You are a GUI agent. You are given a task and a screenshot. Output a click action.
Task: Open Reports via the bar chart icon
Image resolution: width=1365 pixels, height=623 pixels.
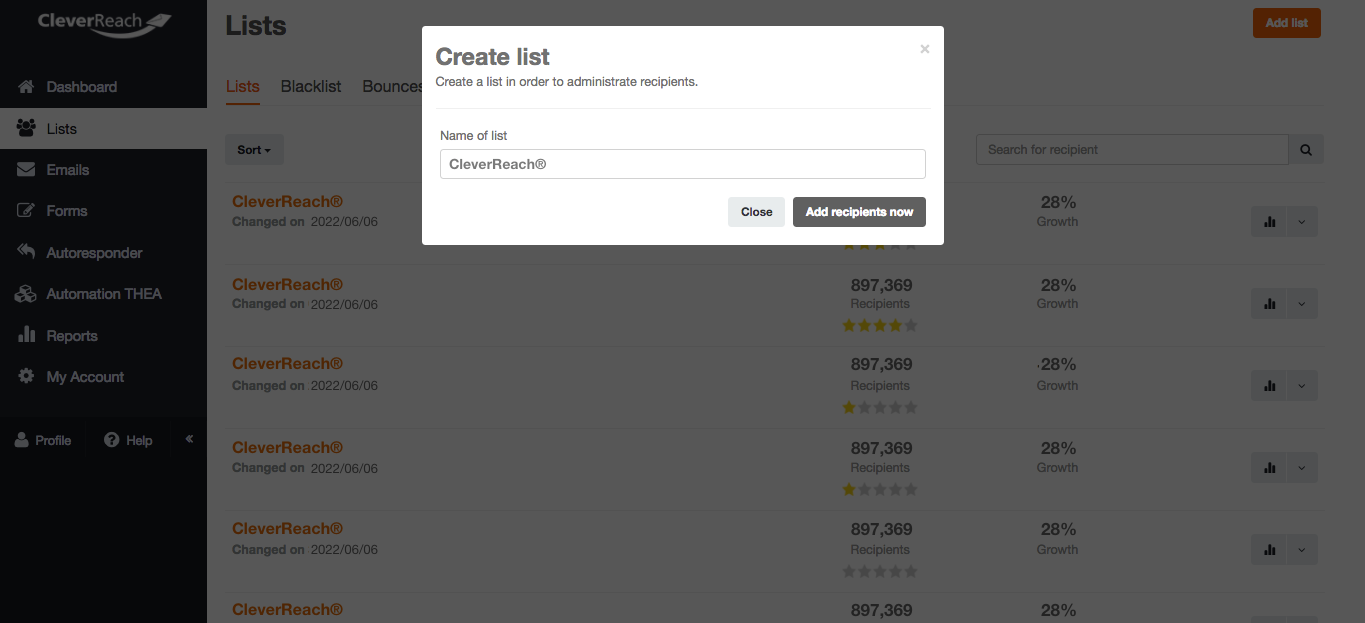click(x=27, y=335)
